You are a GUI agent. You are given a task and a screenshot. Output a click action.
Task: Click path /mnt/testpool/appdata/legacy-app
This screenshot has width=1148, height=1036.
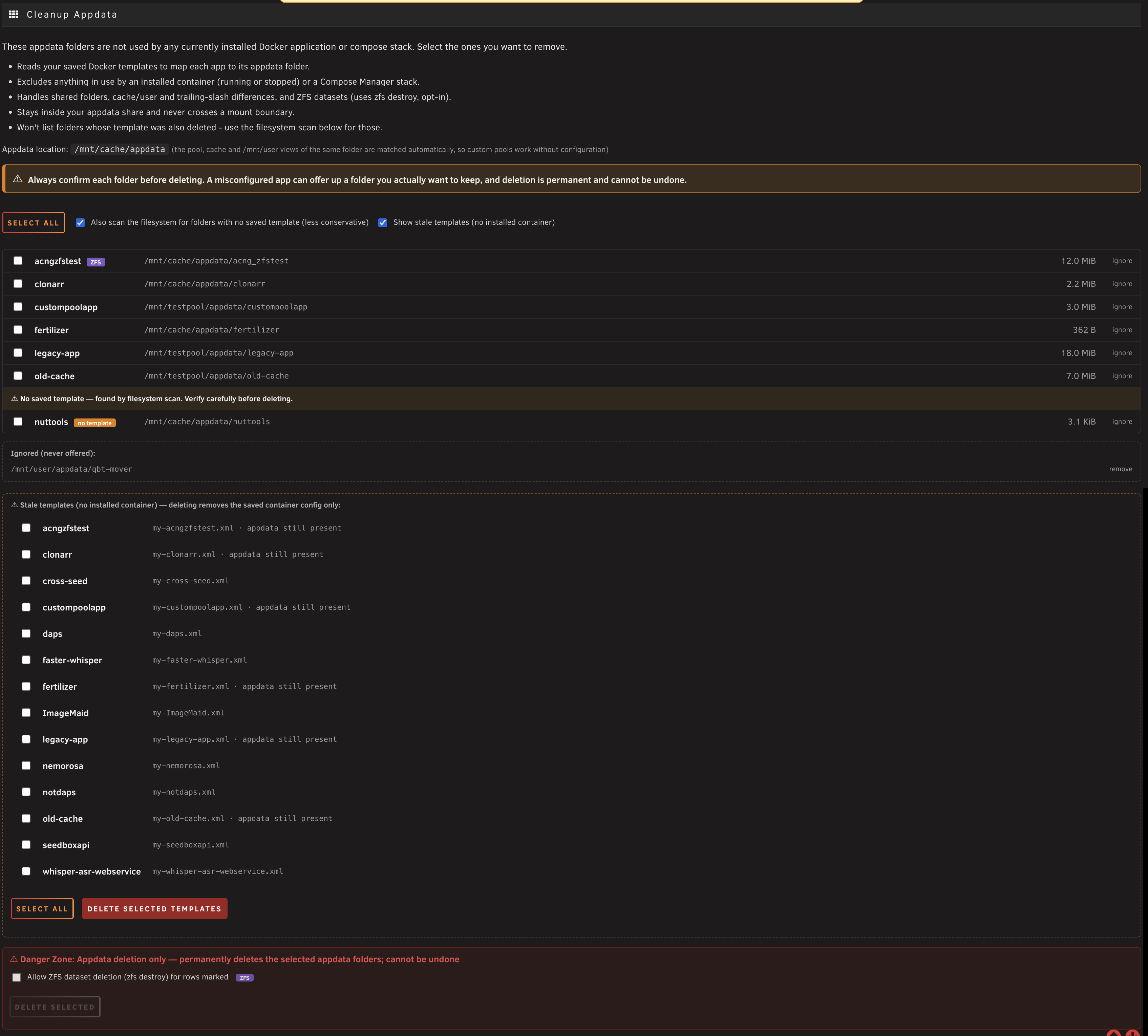[x=219, y=353]
